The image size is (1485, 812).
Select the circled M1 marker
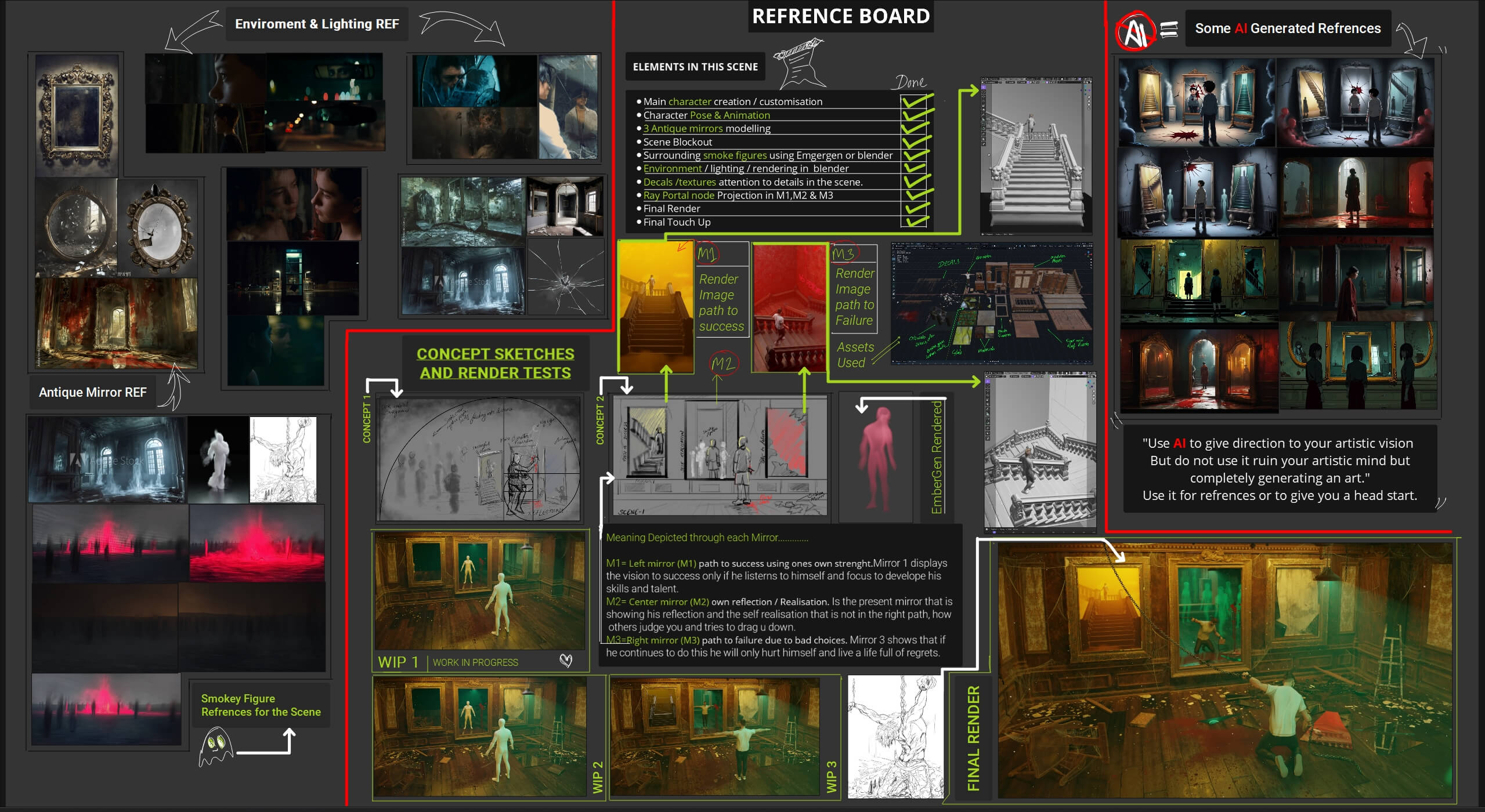[707, 253]
